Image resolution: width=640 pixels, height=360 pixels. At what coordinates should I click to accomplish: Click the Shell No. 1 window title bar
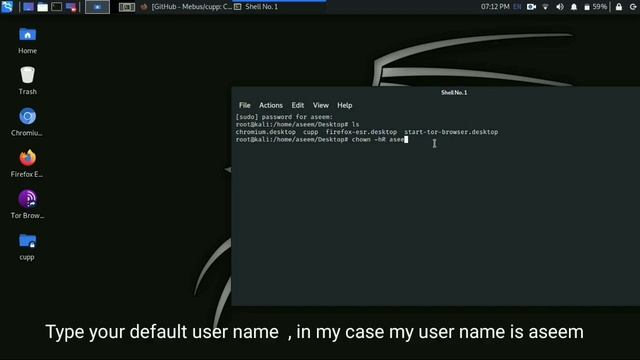pos(436,93)
